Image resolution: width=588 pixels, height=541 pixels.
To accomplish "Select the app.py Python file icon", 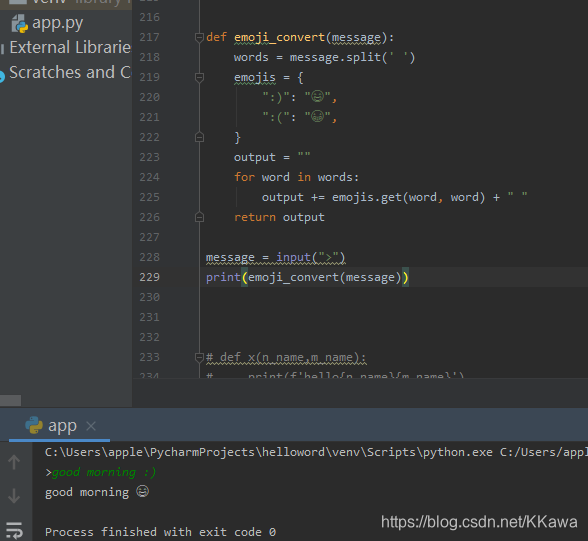I will tap(20, 24).
